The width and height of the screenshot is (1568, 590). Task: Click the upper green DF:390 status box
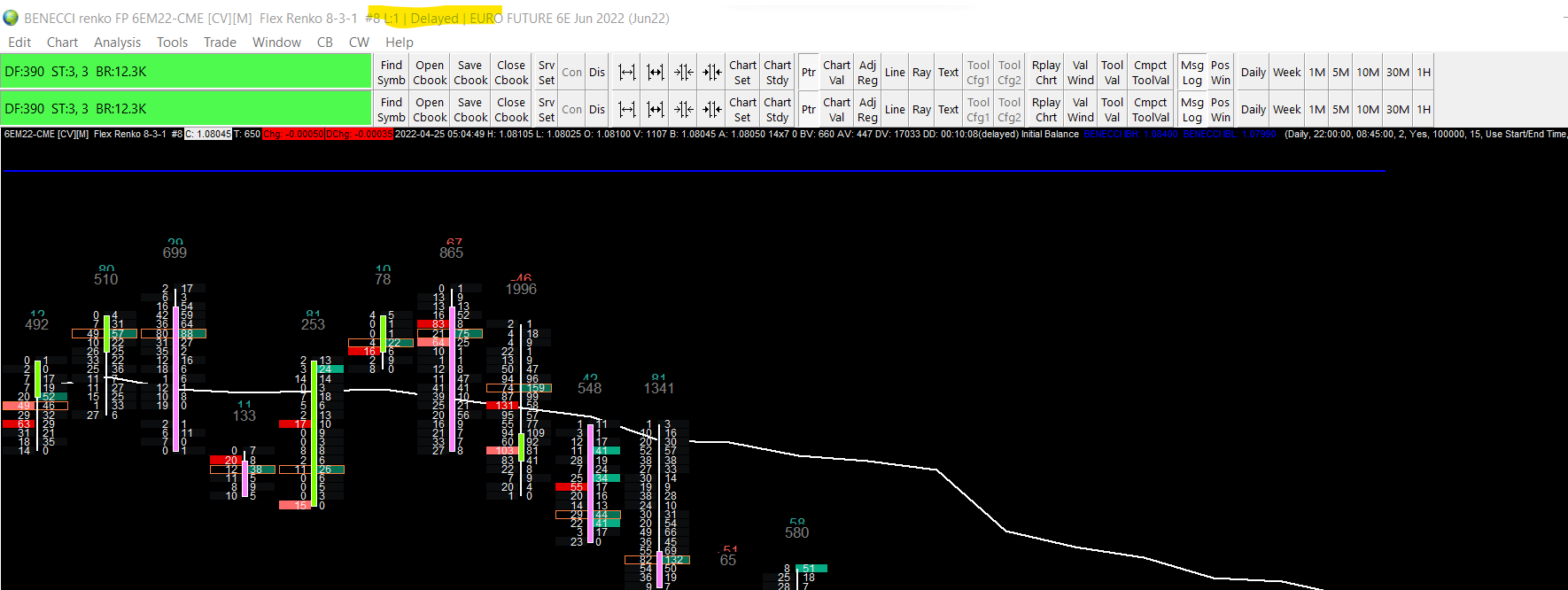point(186,72)
